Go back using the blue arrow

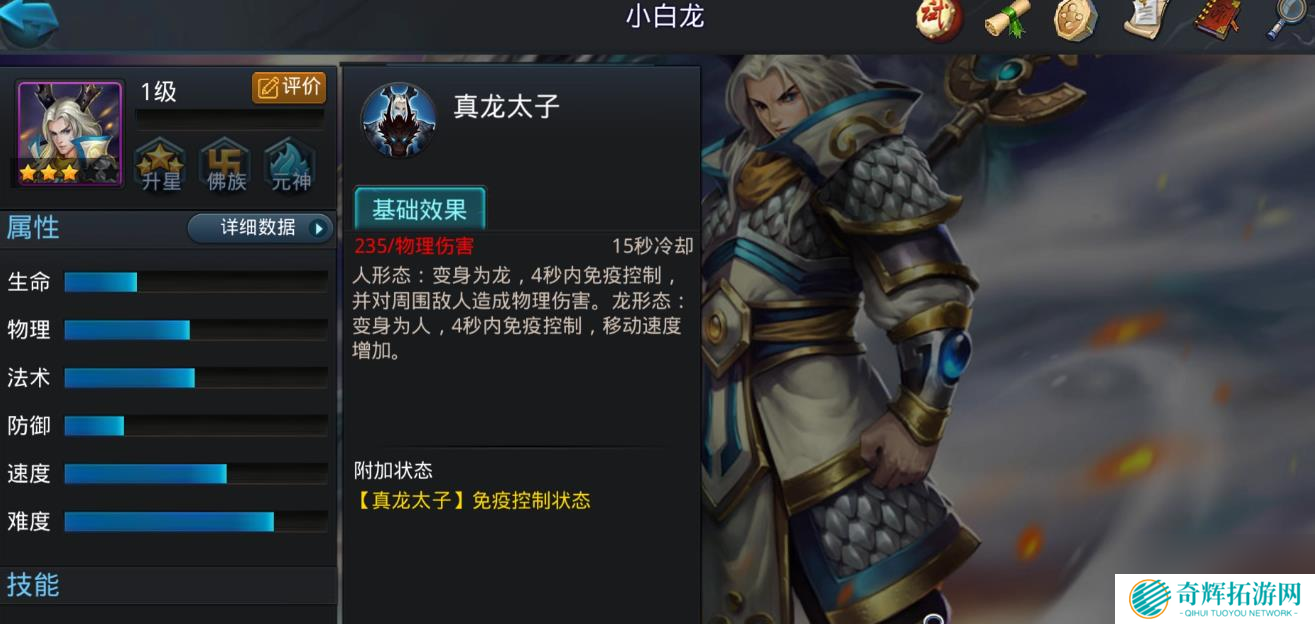[x=30, y=22]
